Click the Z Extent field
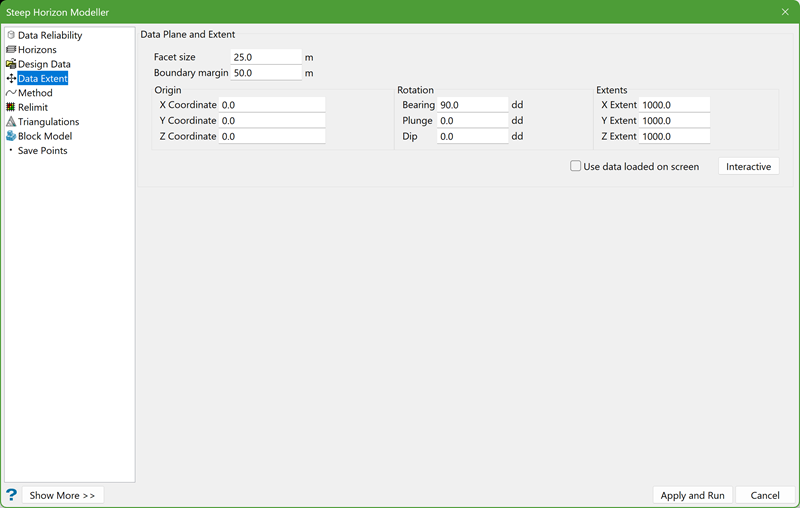 click(x=674, y=137)
